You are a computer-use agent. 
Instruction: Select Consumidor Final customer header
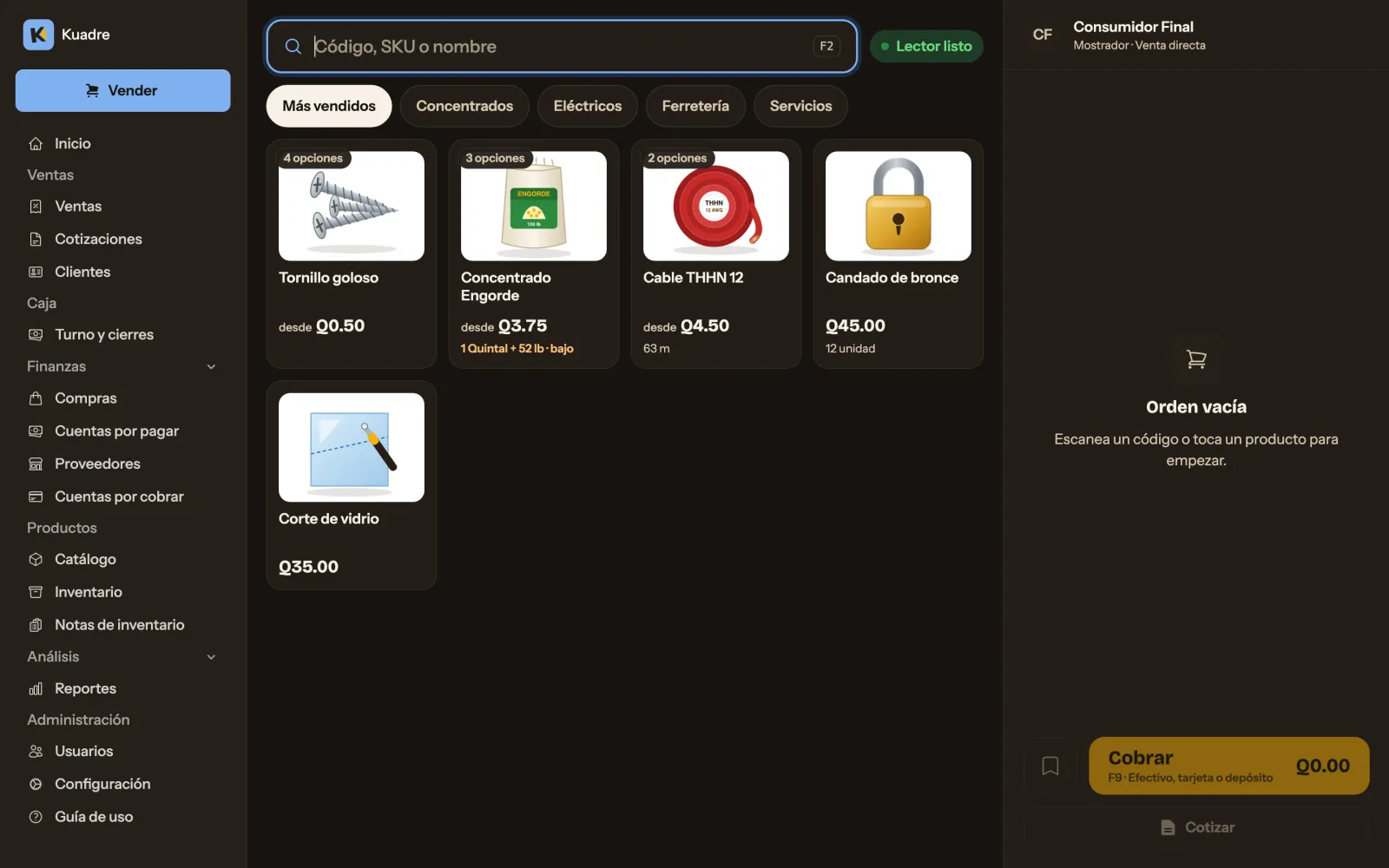(x=1196, y=35)
